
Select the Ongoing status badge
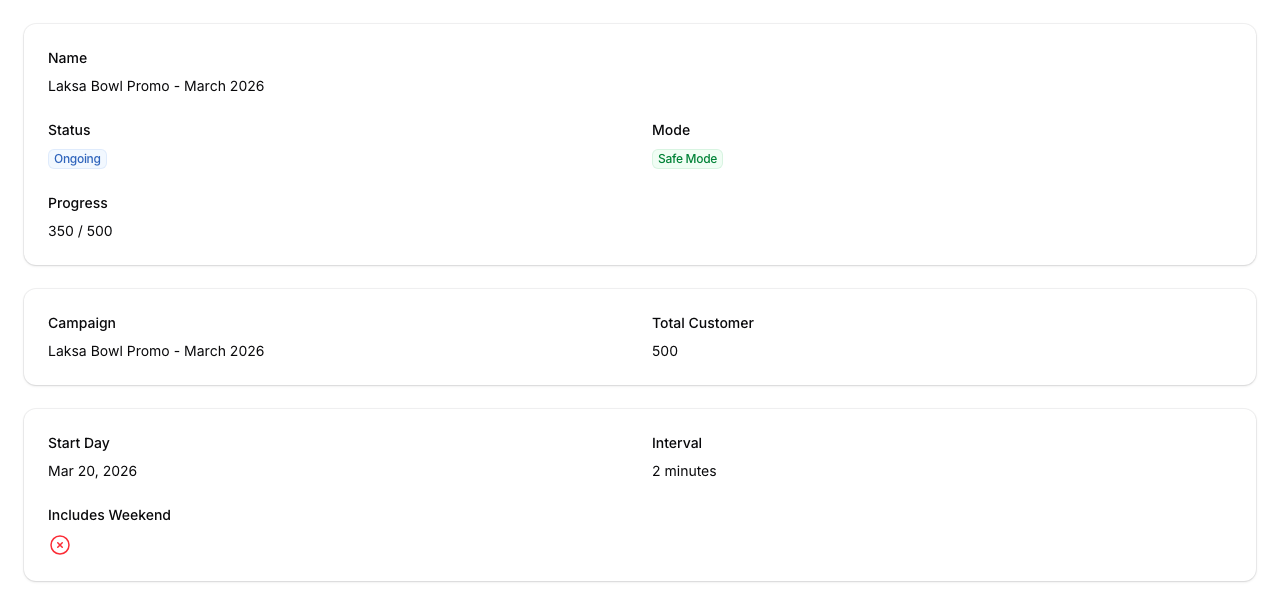click(x=77, y=158)
